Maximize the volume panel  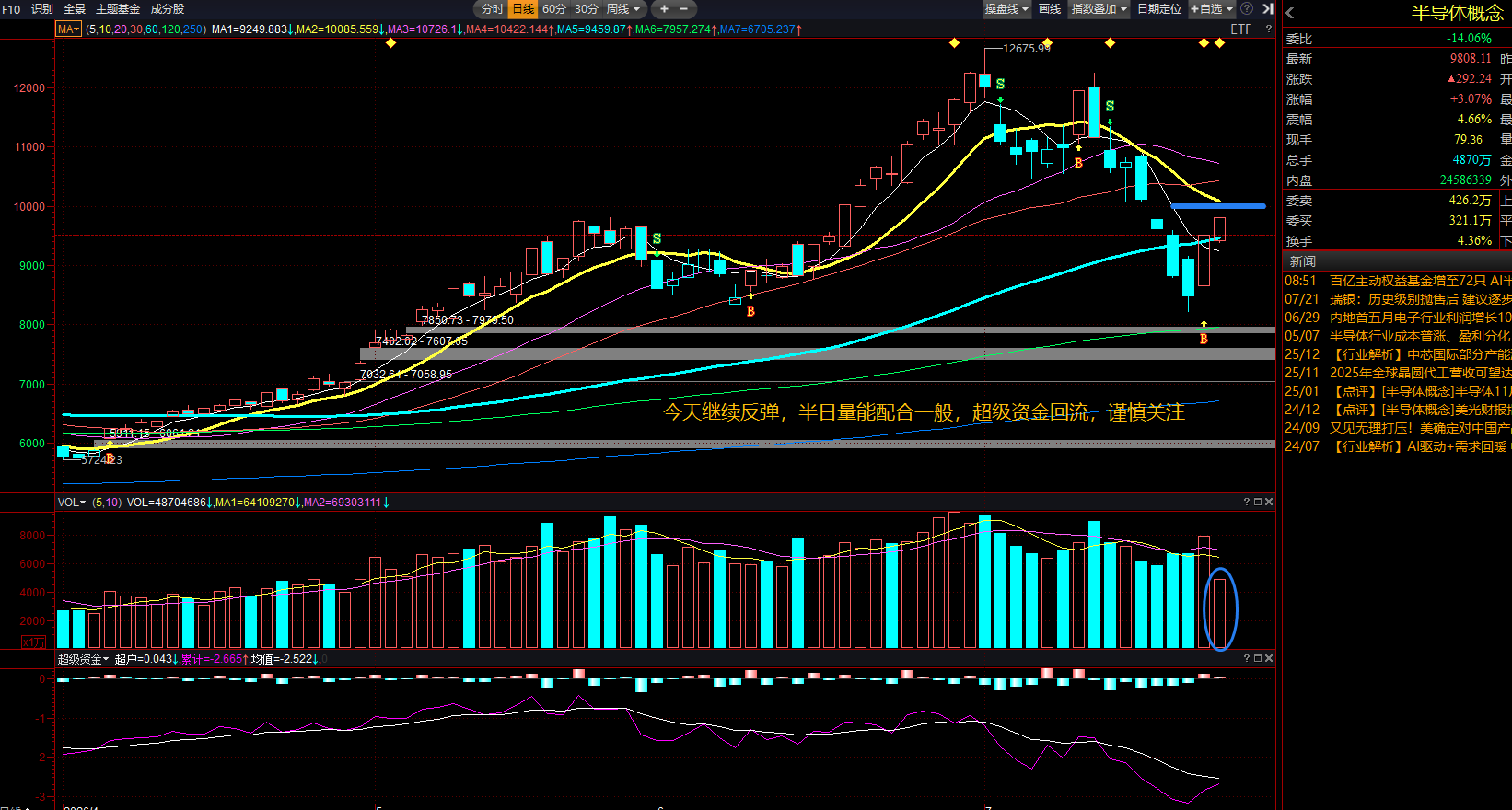(x=1258, y=502)
